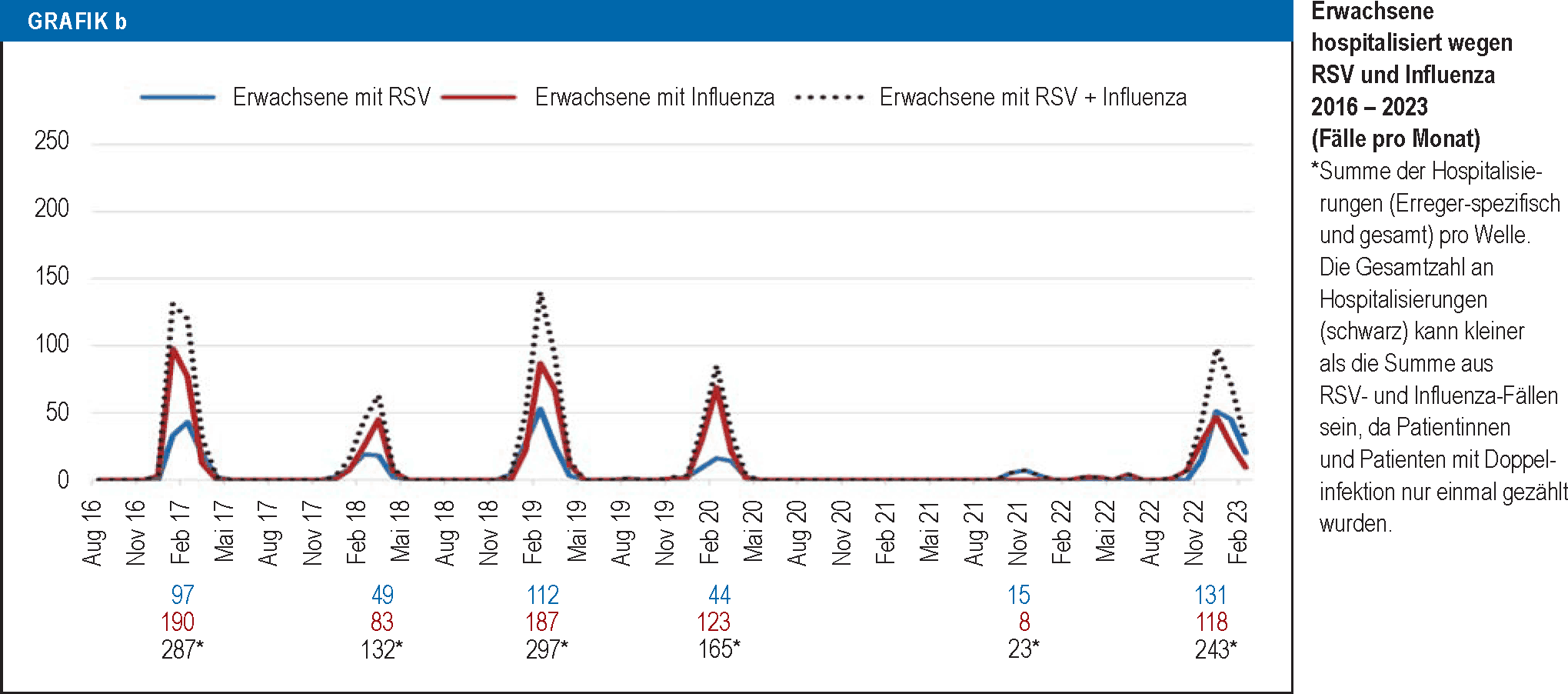Select the 'Erwachsene mit Influenza' legend label
The image size is (1568, 694).
click(x=654, y=98)
